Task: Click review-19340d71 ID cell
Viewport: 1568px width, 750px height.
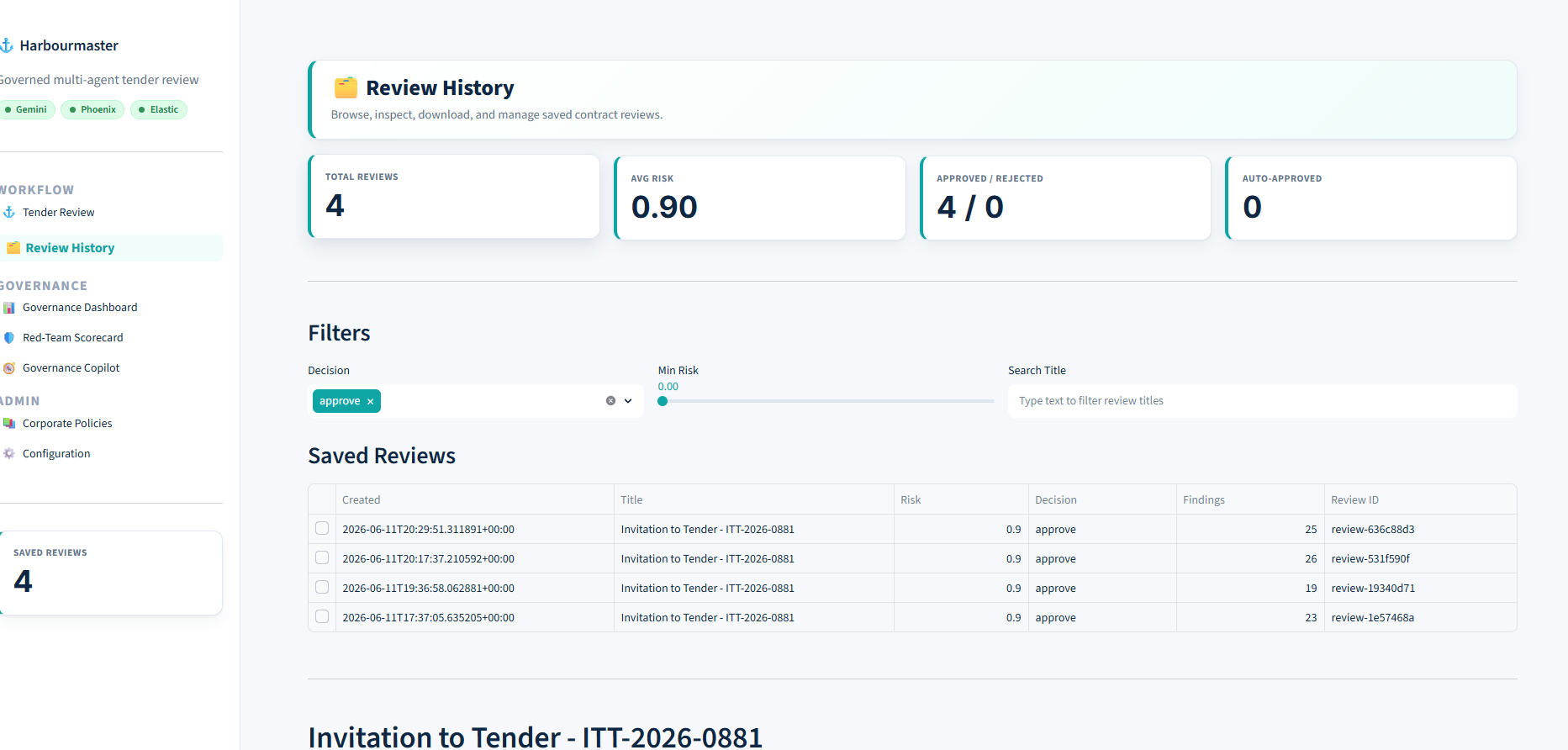Action: (x=1420, y=588)
